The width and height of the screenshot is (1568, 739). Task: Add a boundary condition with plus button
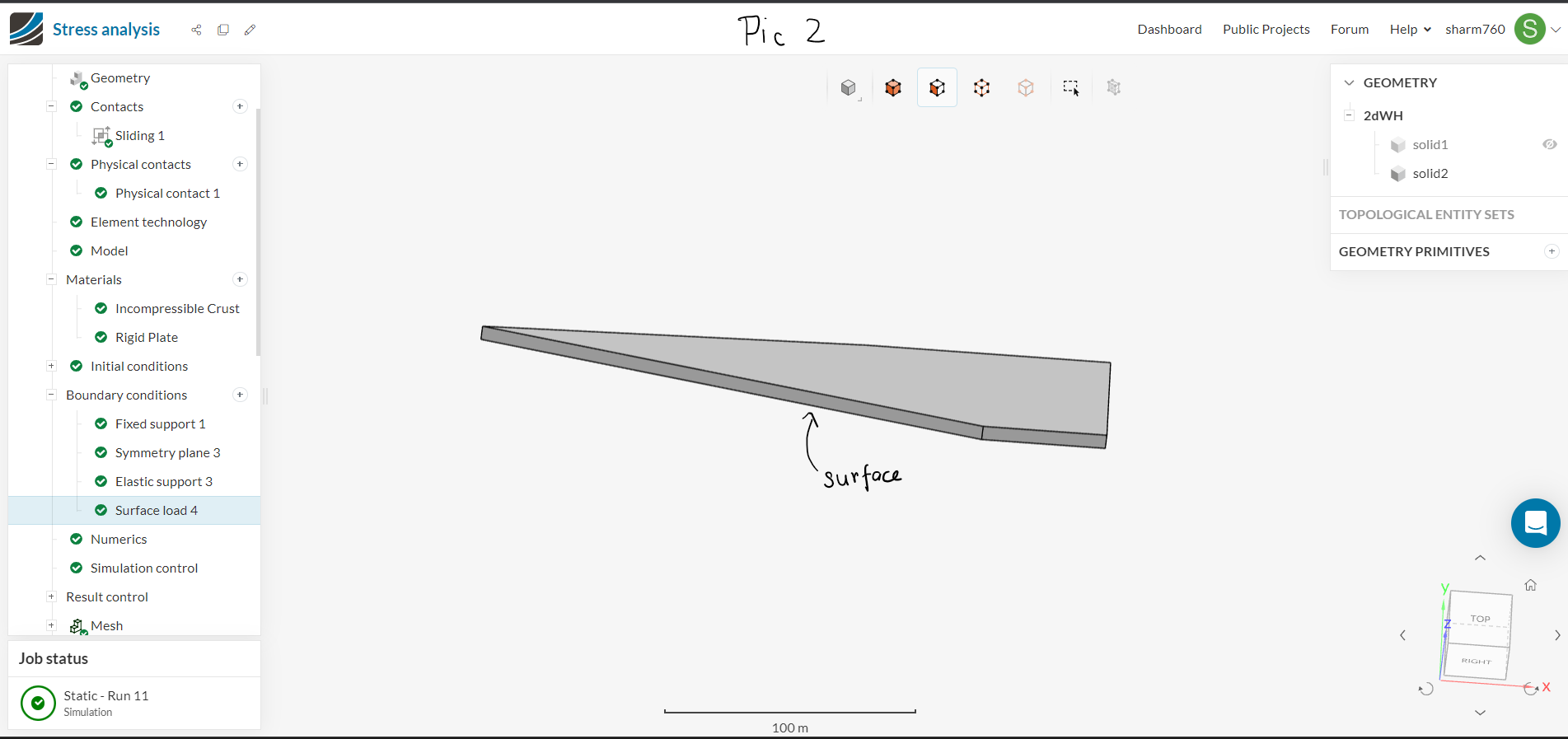(x=240, y=395)
